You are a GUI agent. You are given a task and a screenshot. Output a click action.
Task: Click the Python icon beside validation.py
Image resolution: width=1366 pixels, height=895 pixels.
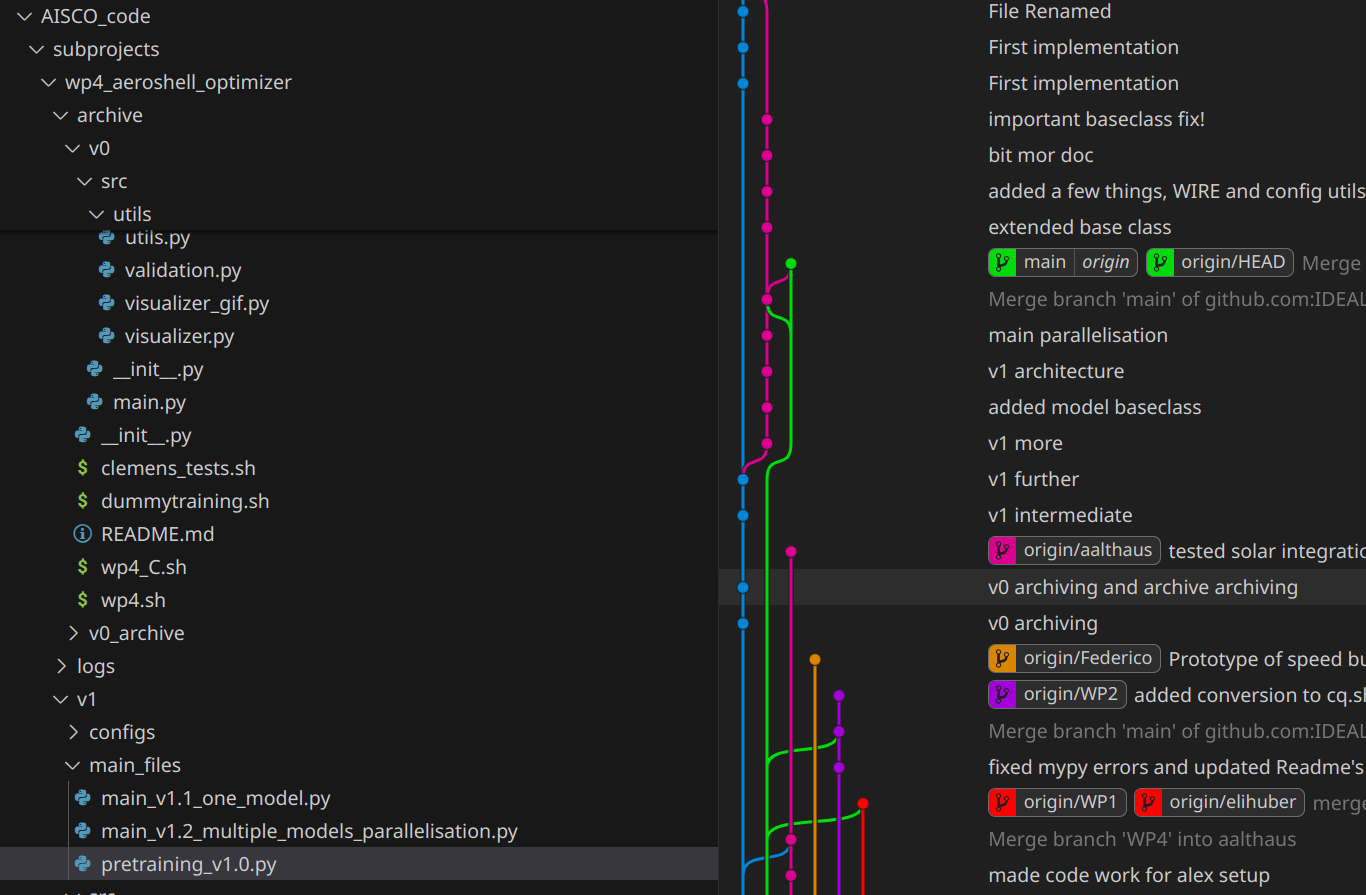click(x=106, y=270)
